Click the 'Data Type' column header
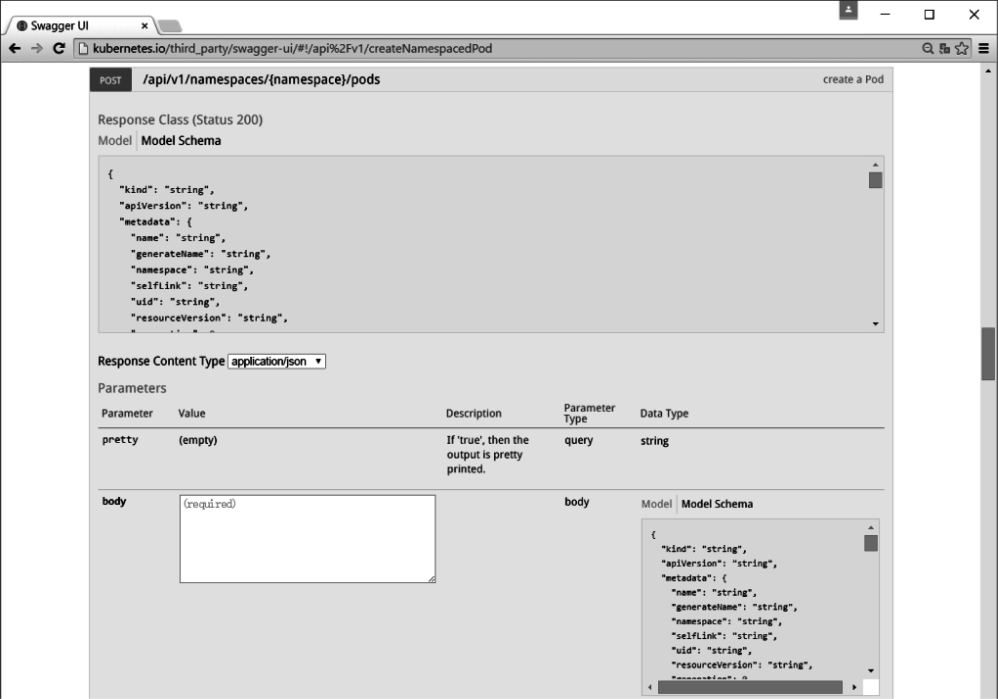The width and height of the screenshot is (998, 699). coord(664,413)
